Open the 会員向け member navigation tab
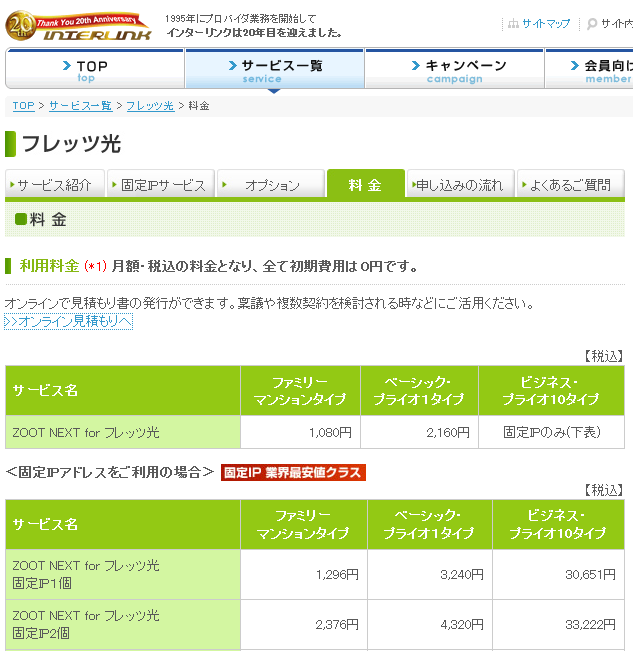Image resolution: width=633 pixels, height=651 pixels. 589,69
